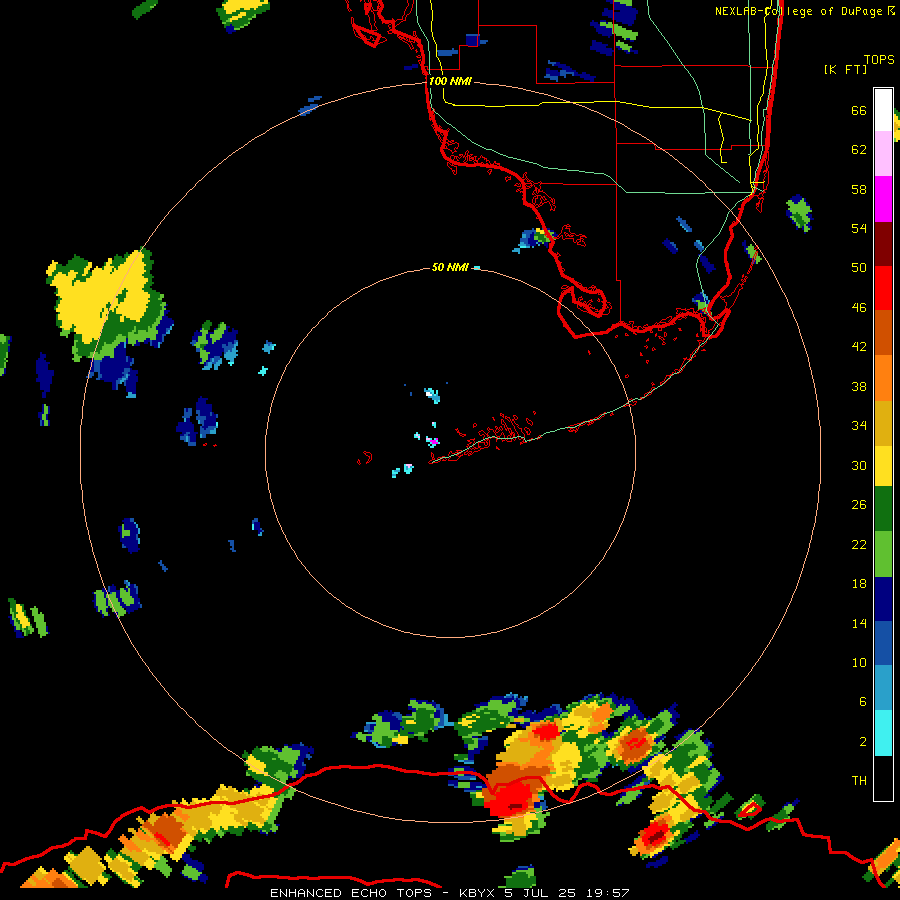Click the magenta echo pixel near the radar center
900x900 pixels.
point(434,442)
